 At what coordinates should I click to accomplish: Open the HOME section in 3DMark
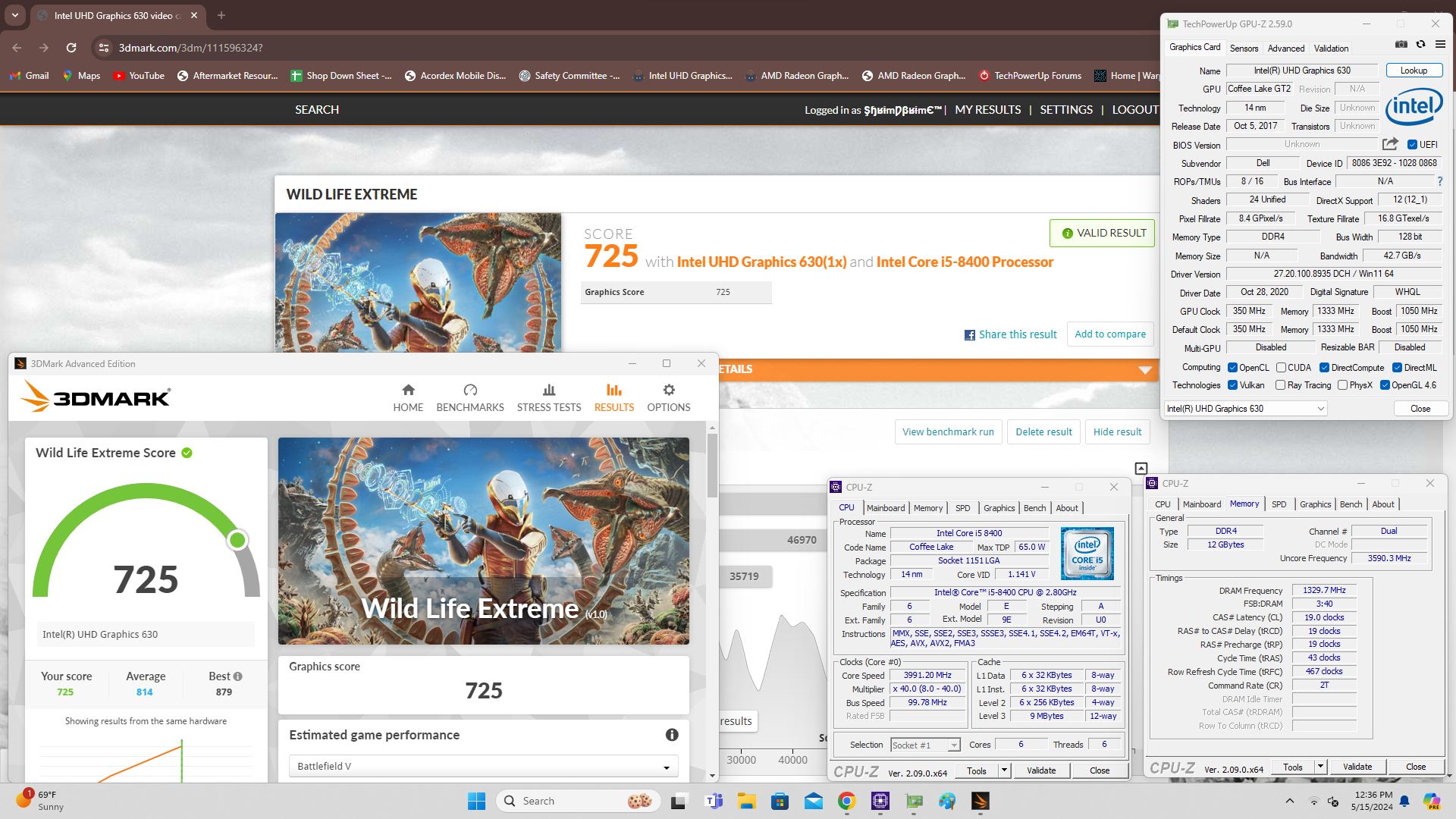408,397
